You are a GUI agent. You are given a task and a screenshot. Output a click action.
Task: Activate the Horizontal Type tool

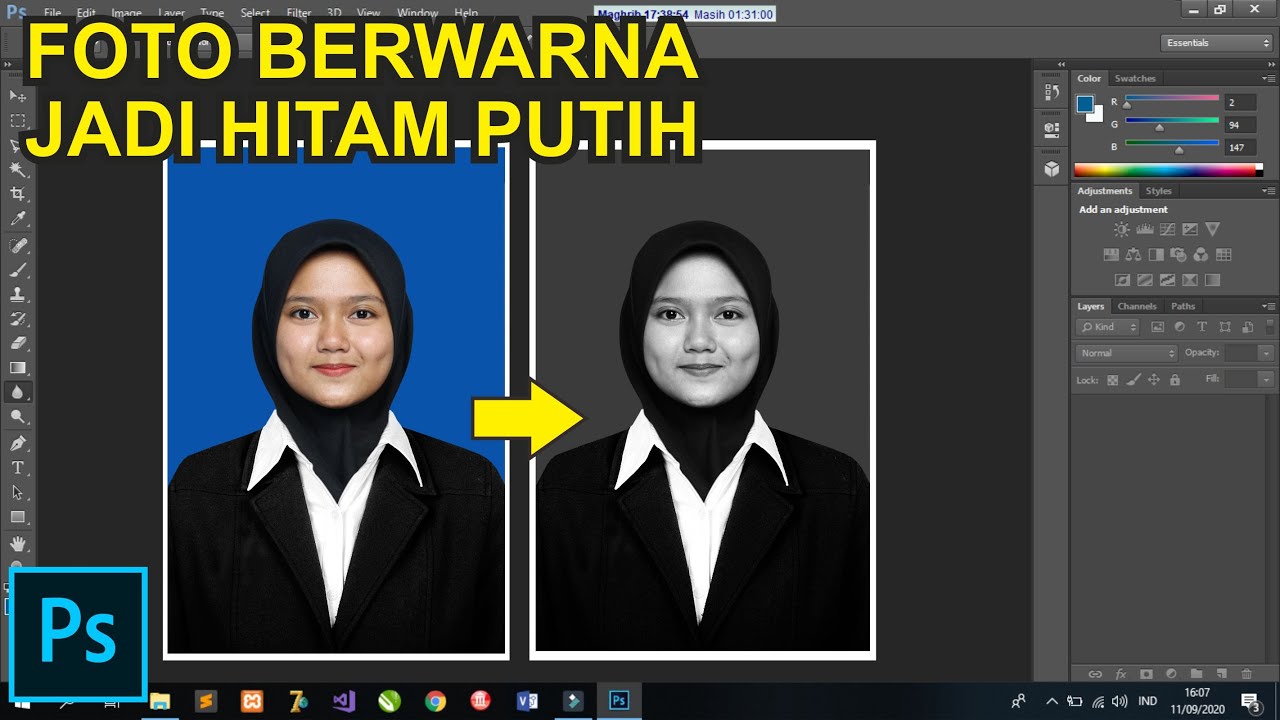coord(17,467)
